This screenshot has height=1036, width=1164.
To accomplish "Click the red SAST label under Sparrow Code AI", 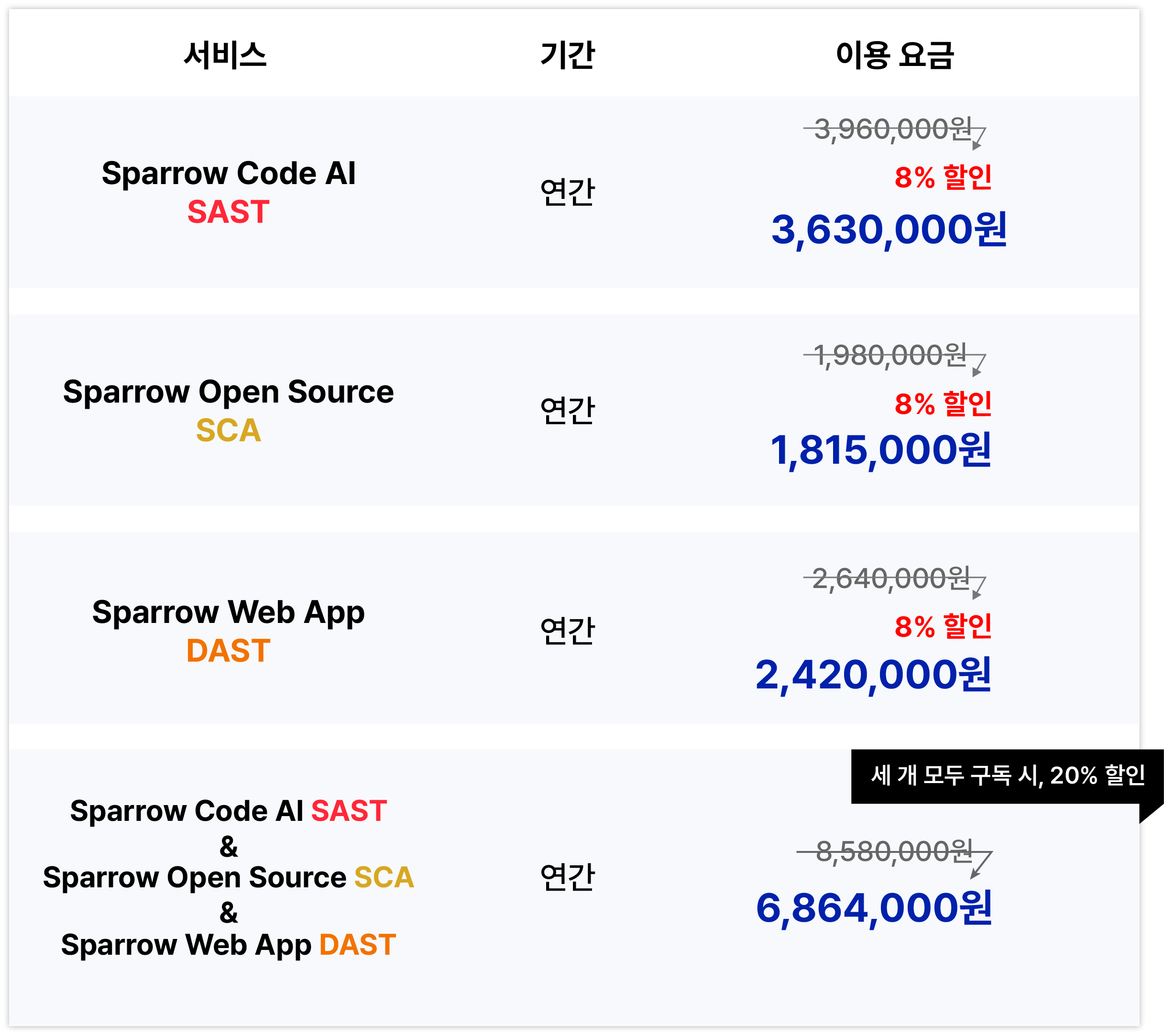I will (x=229, y=212).
